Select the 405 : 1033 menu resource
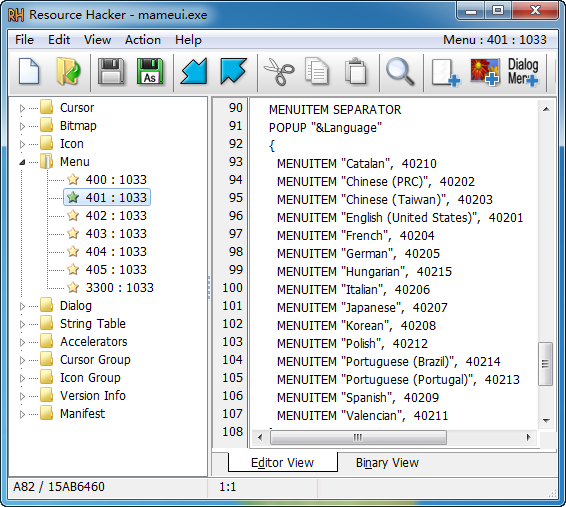 116,270
